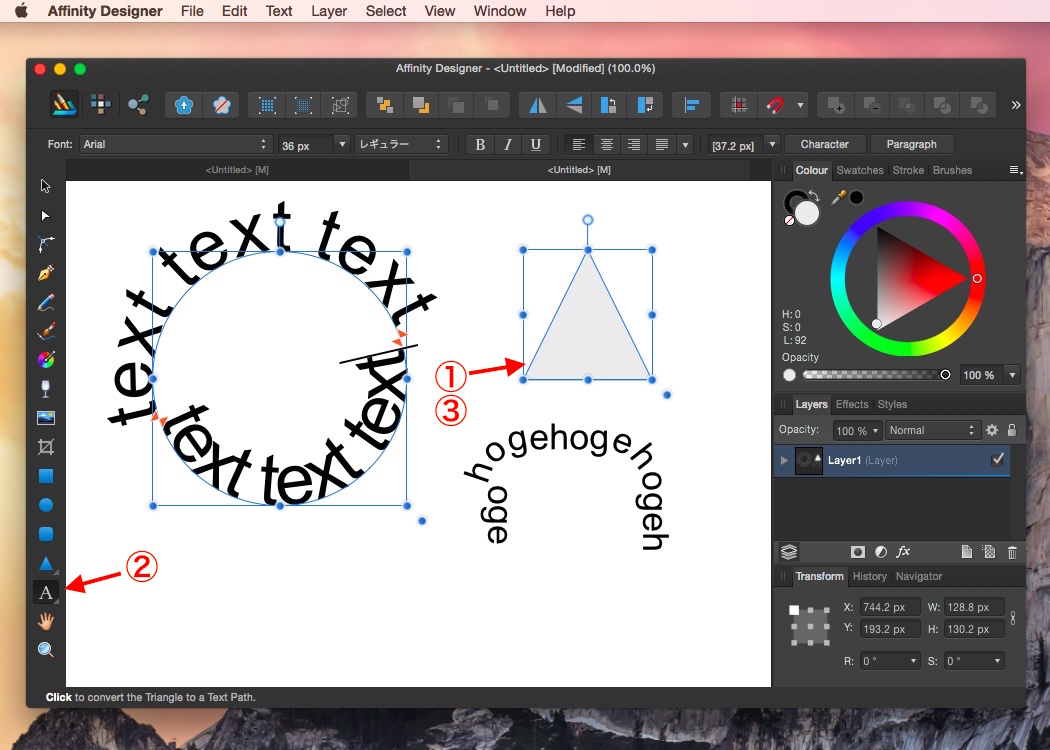1050x750 pixels.
Task: Open the alignment options icon
Action: [x=691, y=105]
